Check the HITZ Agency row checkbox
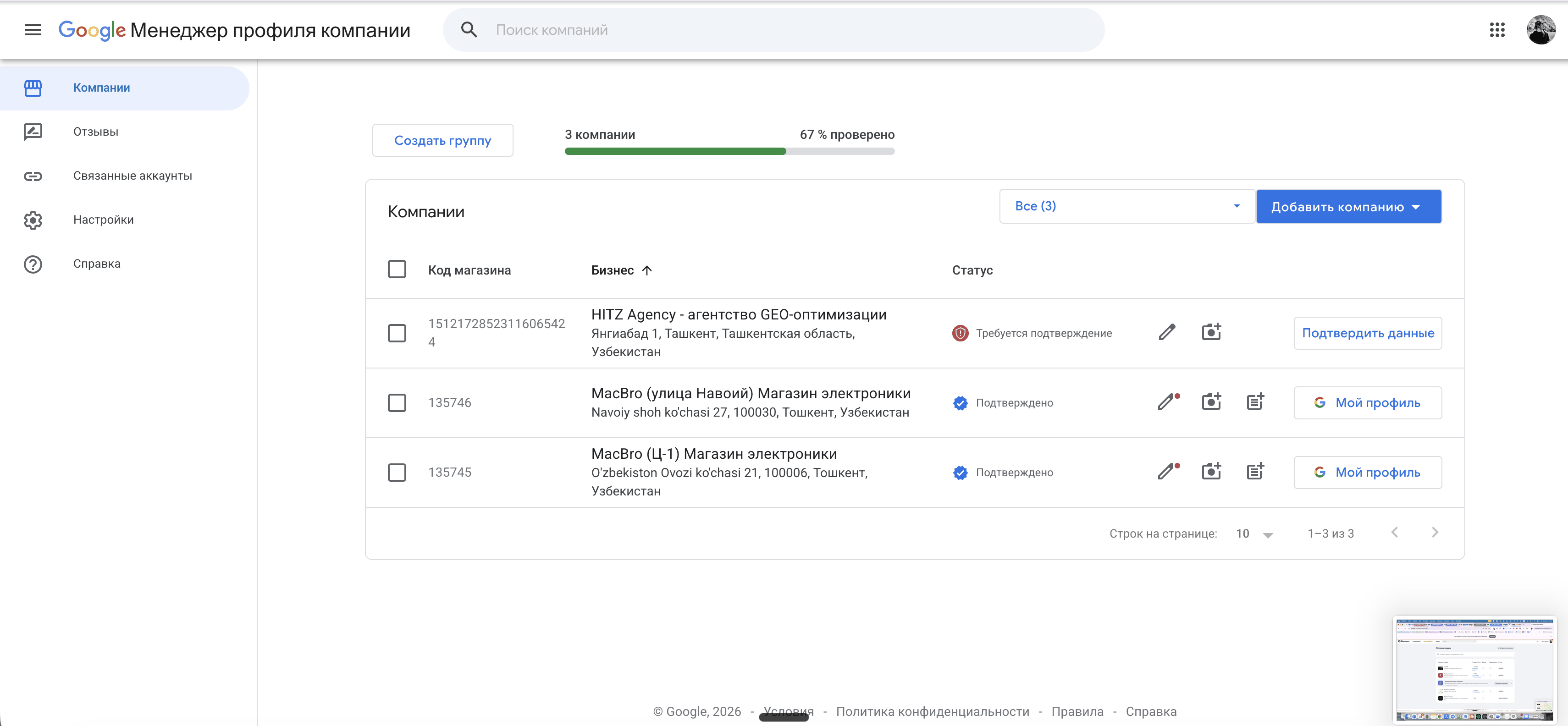The image size is (1568, 726). click(397, 333)
